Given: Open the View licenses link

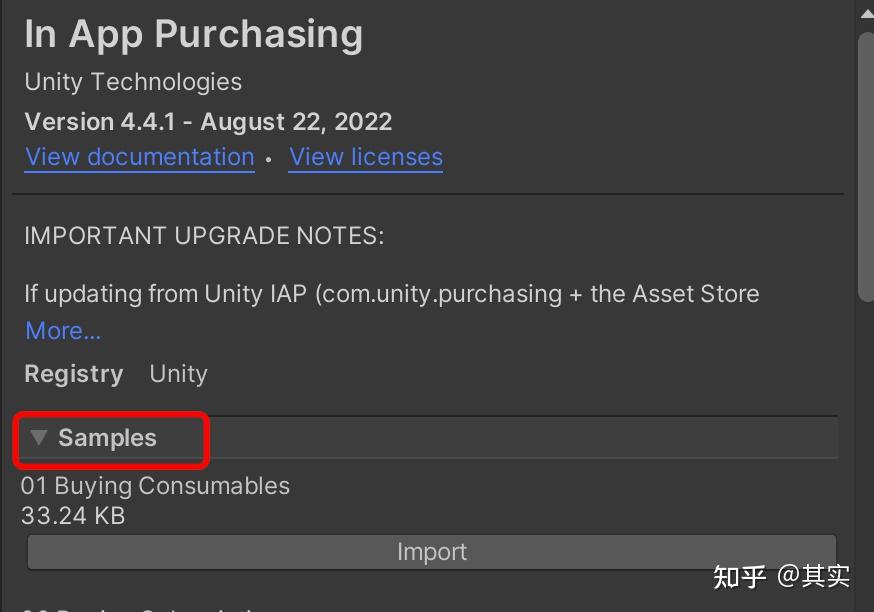Looking at the screenshot, I should pyautogui.click(x=366, y=156).
